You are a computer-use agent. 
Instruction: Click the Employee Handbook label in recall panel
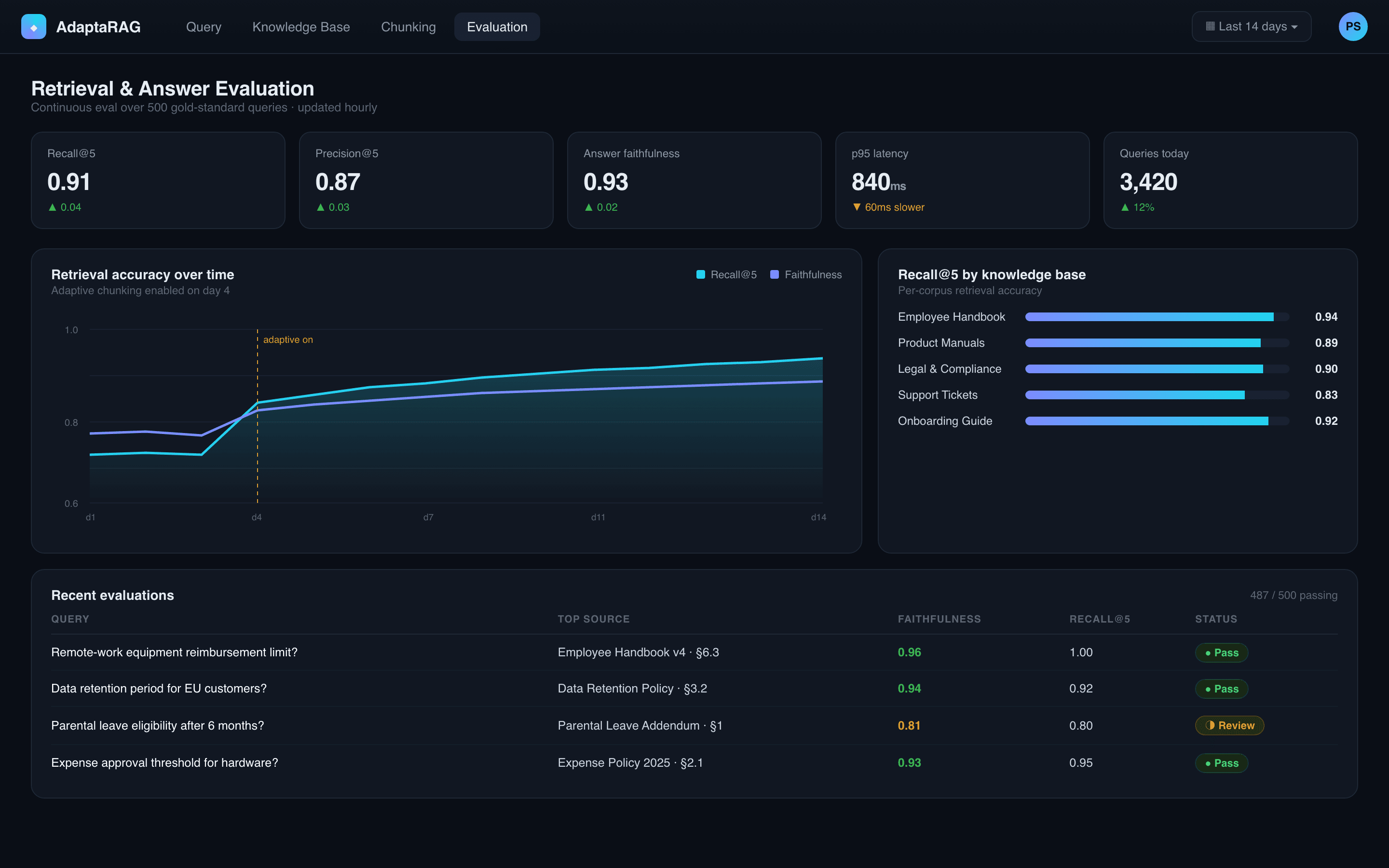(x=952, y=317)
